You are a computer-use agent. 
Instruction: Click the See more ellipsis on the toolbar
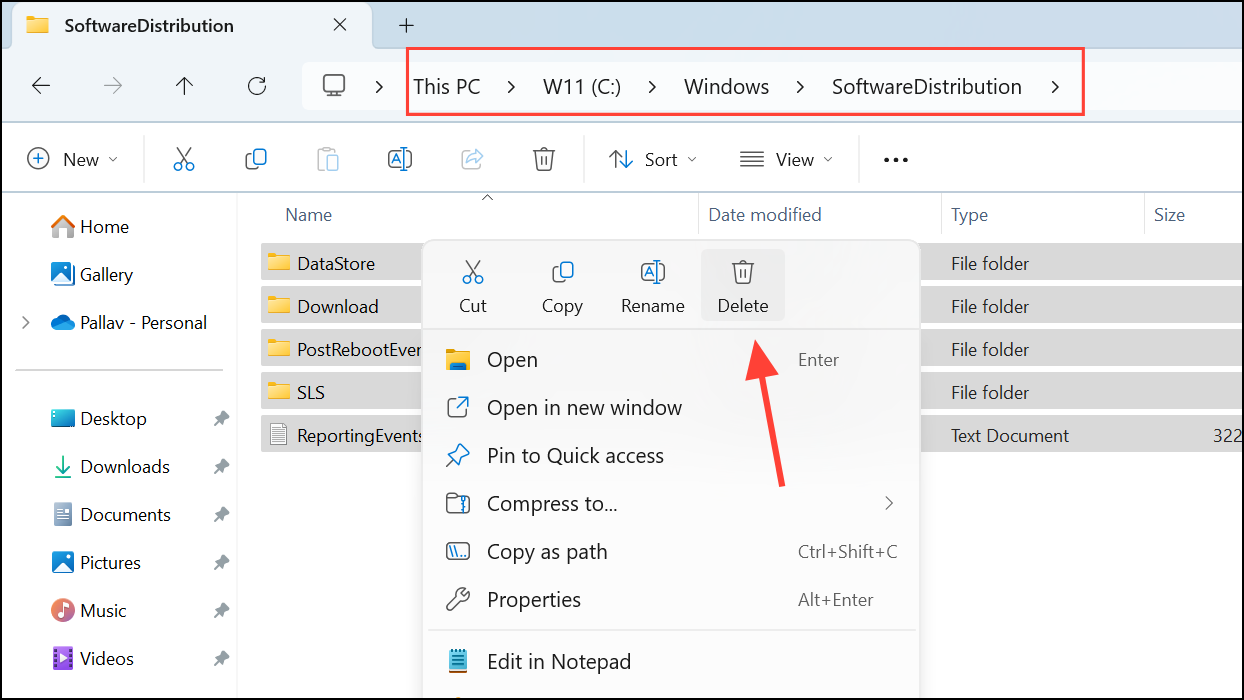coord(895,158)
